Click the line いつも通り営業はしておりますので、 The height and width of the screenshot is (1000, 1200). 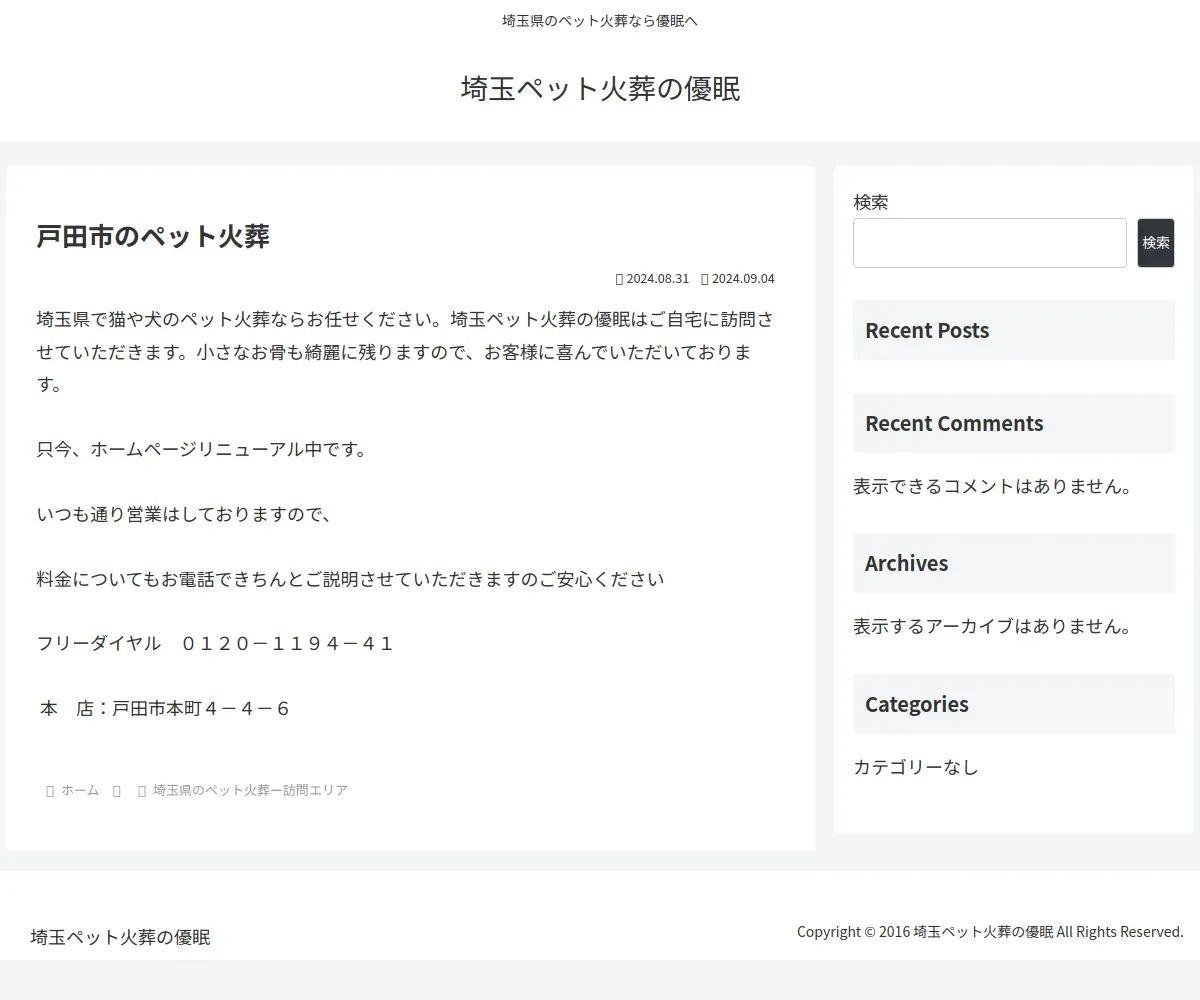pyautogui.click(x=184, y=515)
